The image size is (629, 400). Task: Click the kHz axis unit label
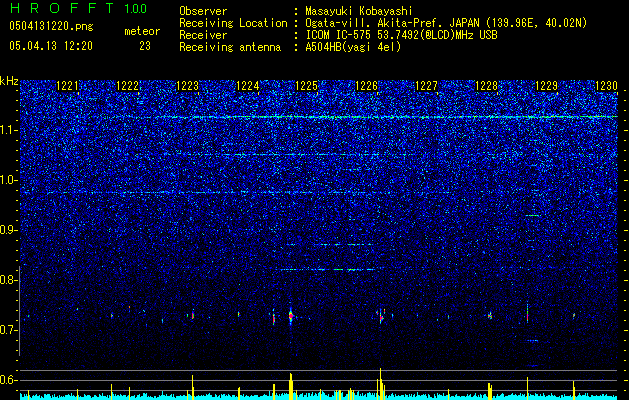(x=9, y=81)
